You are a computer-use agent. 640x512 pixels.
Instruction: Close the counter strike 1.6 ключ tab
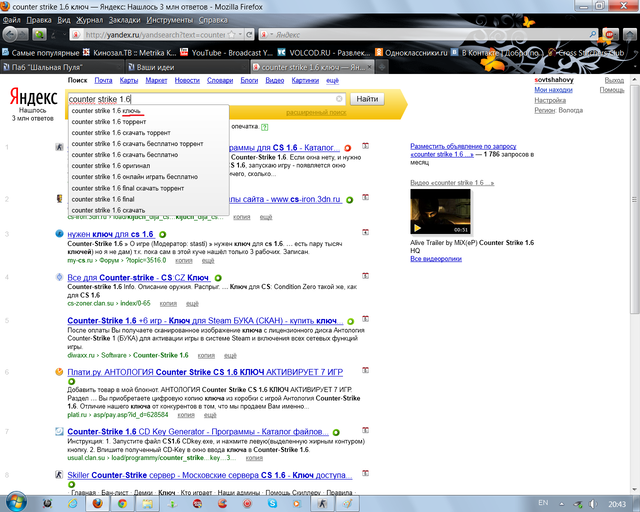coord(369,67)
